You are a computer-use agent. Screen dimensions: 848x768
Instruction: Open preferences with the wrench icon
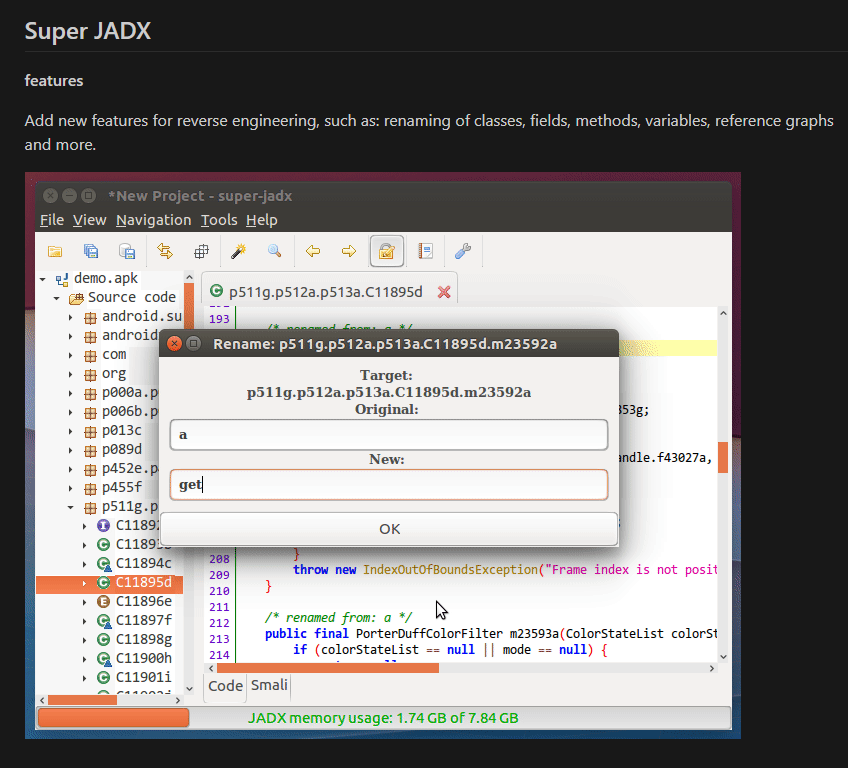463,251
